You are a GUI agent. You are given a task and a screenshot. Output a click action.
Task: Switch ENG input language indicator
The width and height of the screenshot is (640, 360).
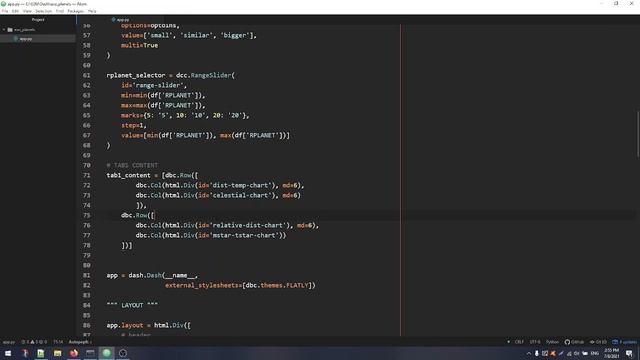pos(595,353)
